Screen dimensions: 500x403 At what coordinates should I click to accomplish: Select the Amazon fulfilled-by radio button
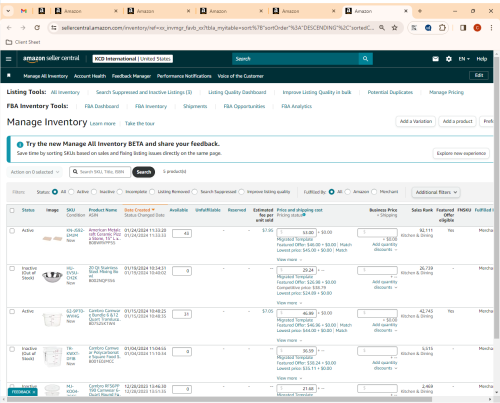pos(348,192)
